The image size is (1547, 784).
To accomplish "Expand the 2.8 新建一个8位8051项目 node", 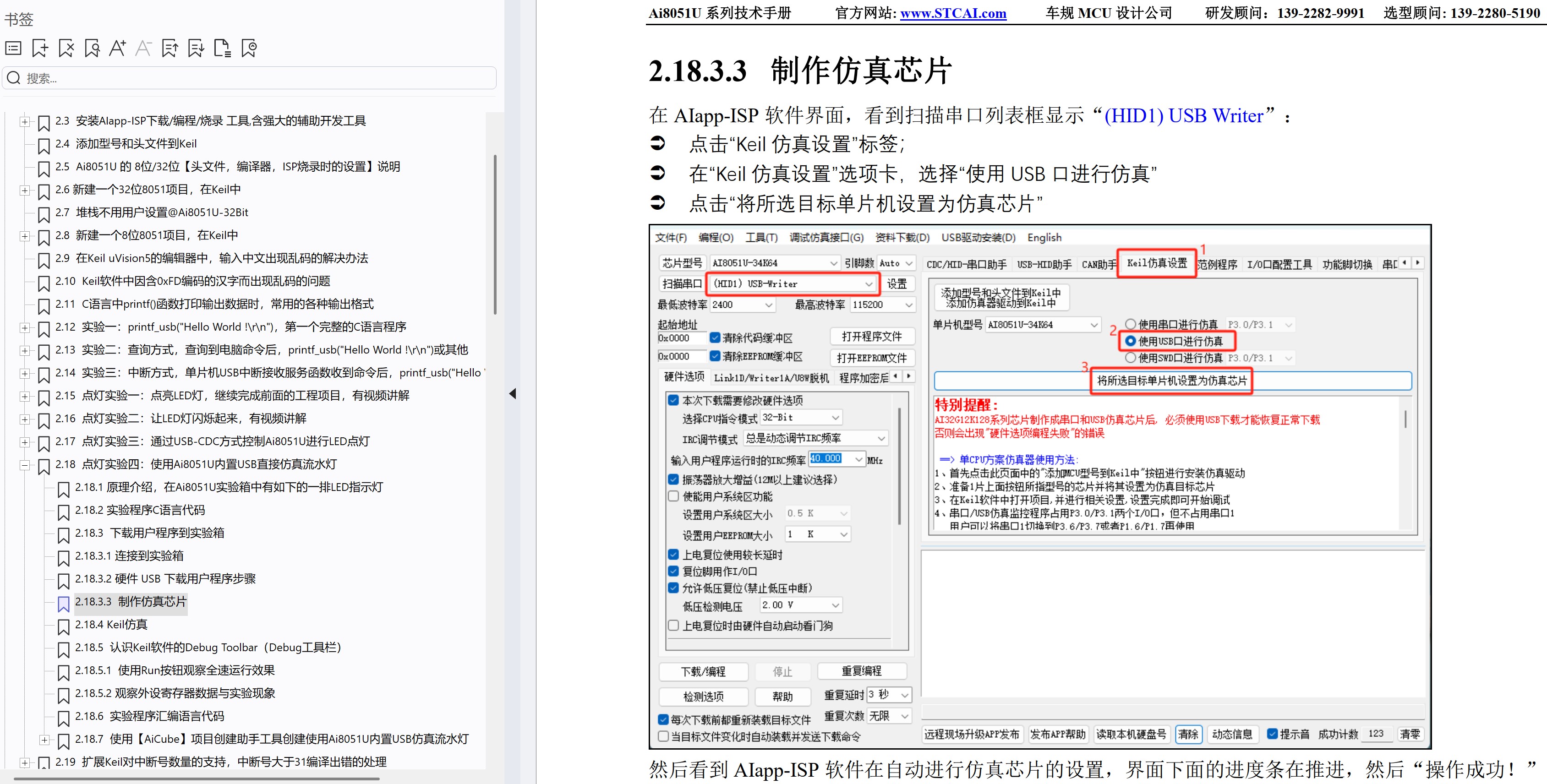I will point(25,236).
